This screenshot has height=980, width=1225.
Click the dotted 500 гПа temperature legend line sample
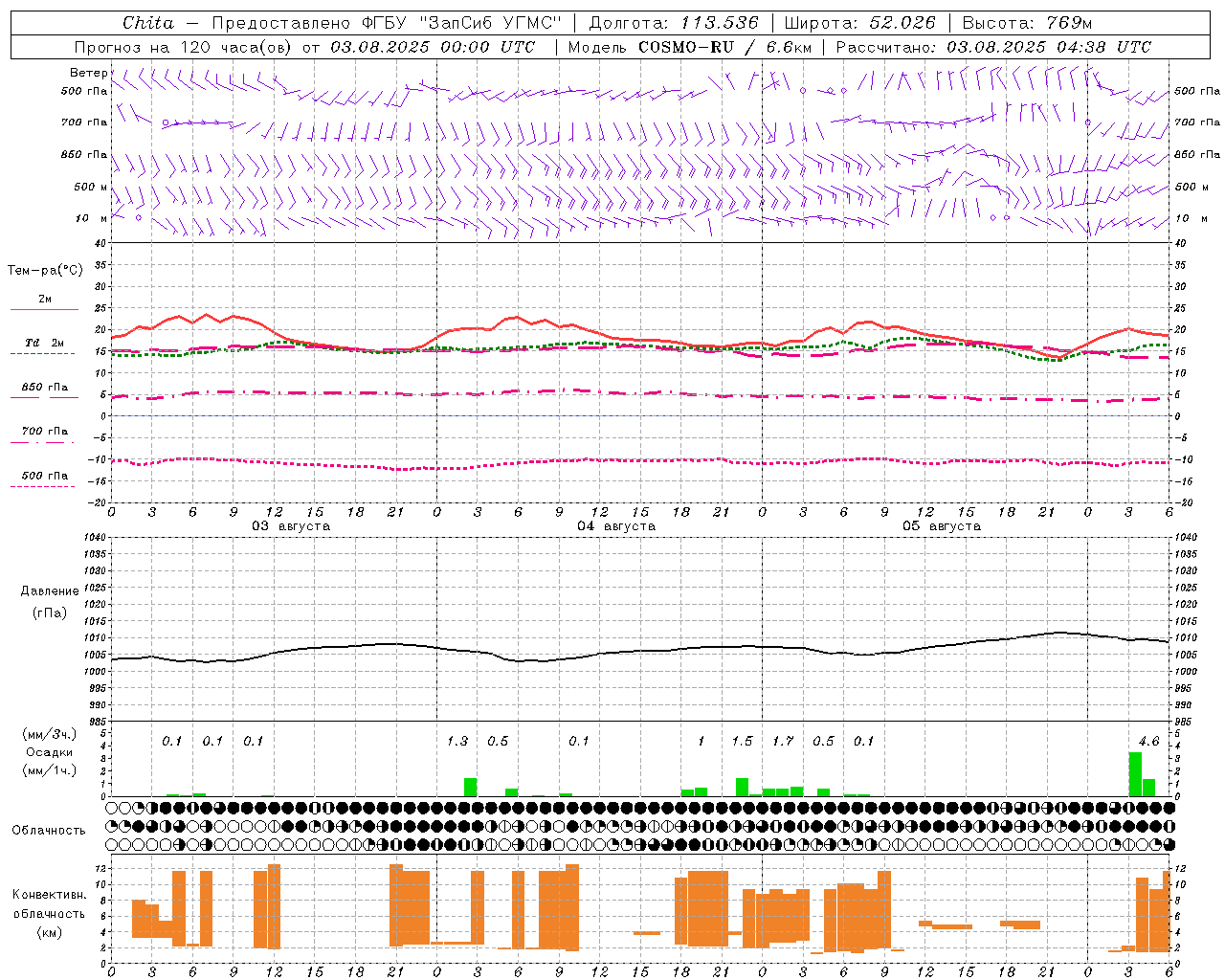tap(42, 487)
